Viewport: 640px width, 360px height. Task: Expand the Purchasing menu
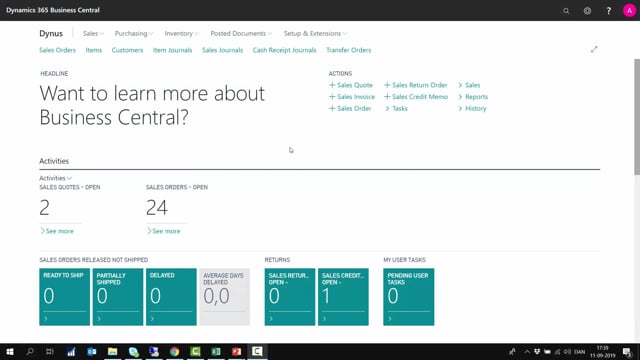pyautogui.click(x=134, y=33)
